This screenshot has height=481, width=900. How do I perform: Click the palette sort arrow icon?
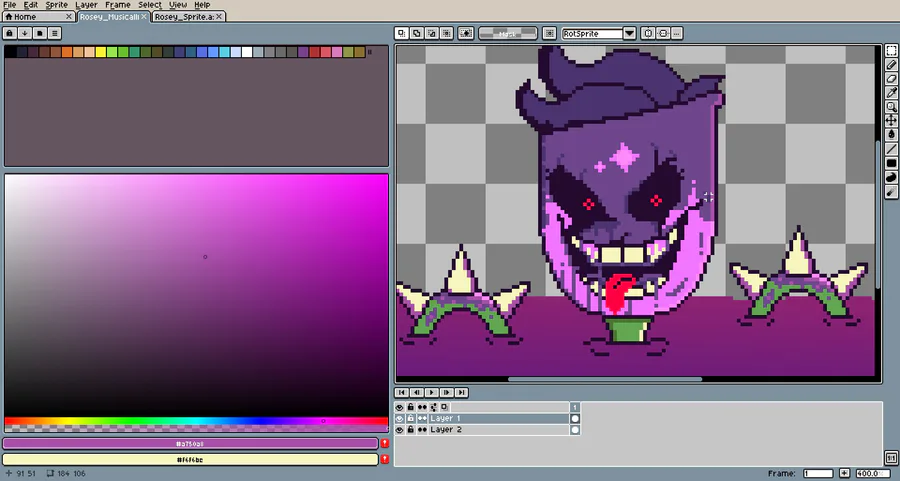(25, 33)
